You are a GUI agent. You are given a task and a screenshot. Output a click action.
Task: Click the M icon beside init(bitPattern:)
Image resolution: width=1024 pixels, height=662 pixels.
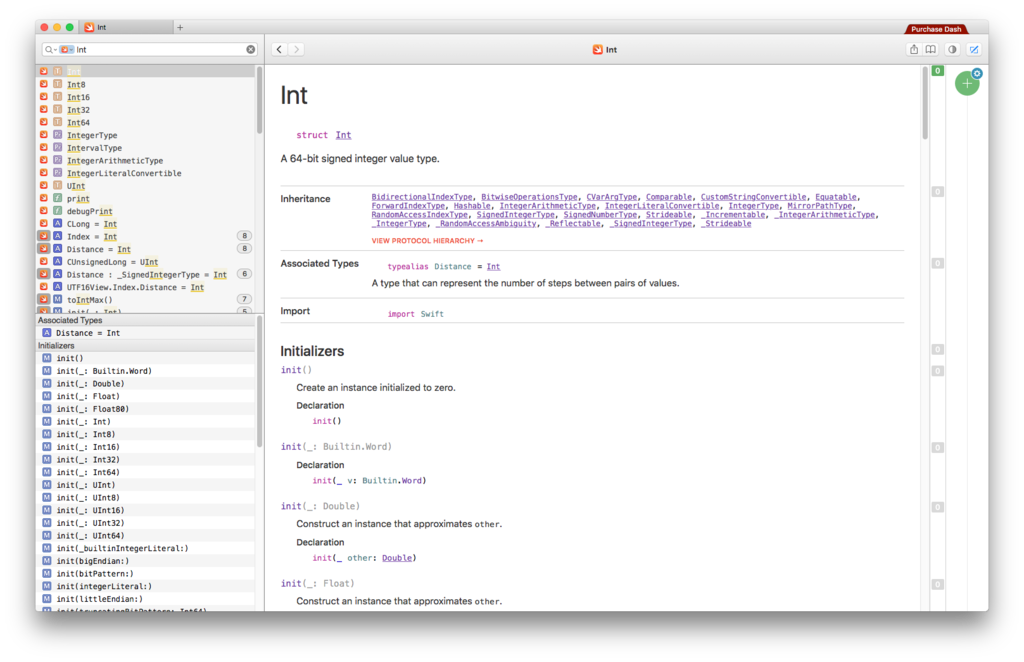pos(47,574)
